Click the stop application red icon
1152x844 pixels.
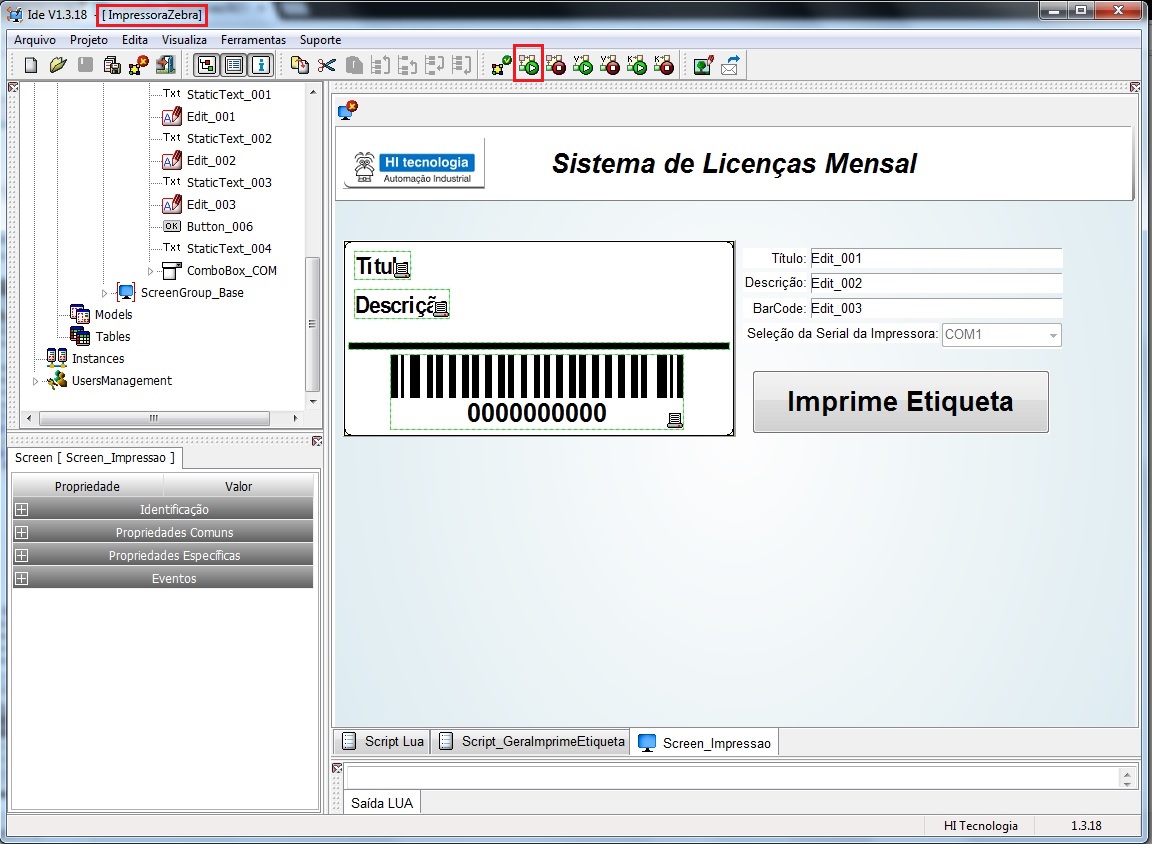556,65
